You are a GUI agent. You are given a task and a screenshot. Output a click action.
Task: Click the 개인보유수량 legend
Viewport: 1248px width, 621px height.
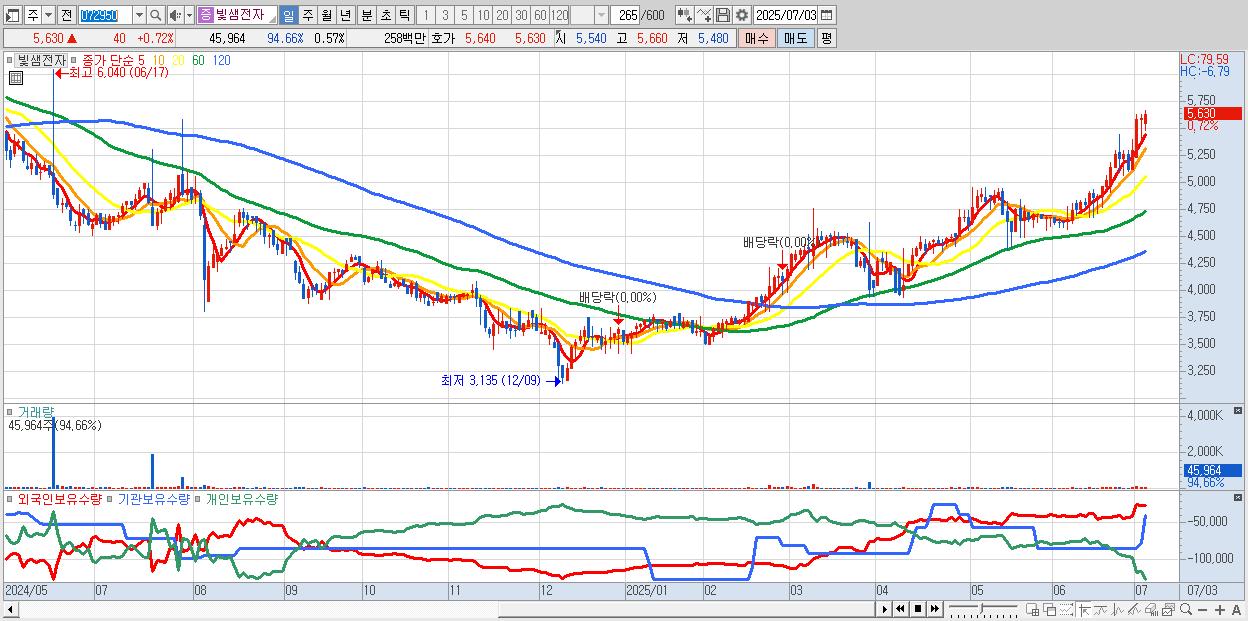(241, 498)
